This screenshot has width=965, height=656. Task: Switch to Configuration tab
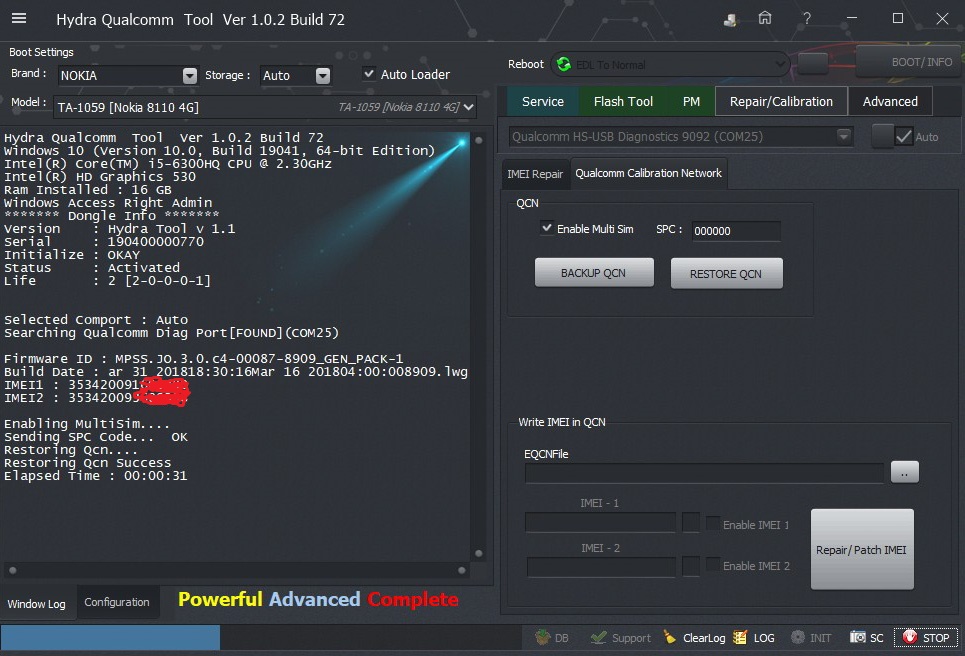(x=117, y=602)
